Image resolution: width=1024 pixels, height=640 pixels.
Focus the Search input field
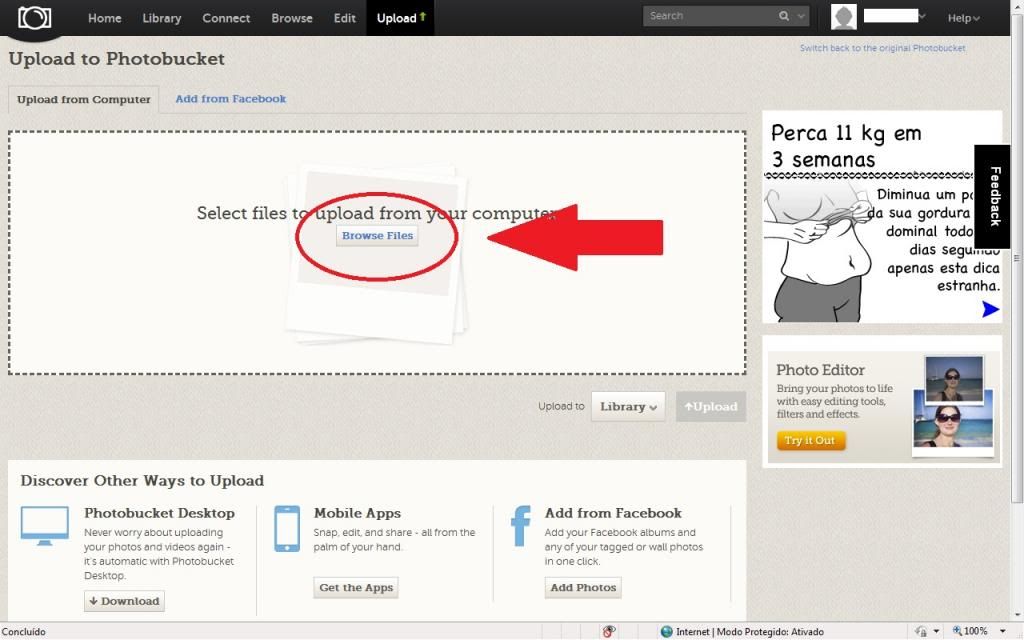(x=709, y=16)
